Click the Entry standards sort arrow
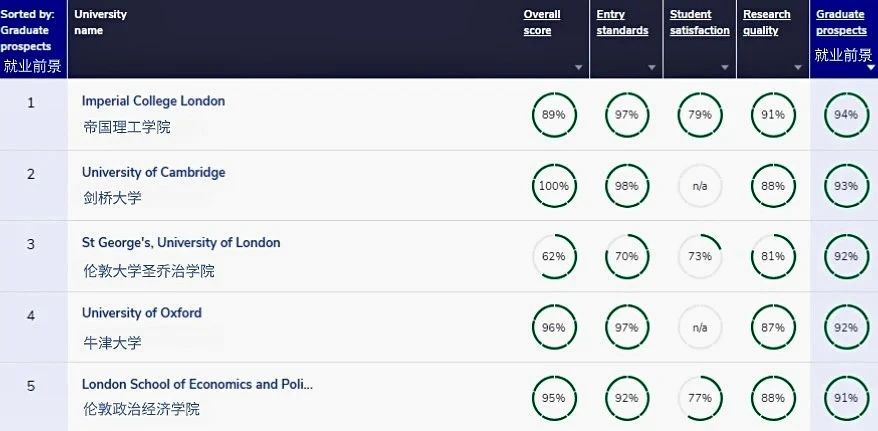The width and height of the screenshot is (878, 431). pos(652,68)
